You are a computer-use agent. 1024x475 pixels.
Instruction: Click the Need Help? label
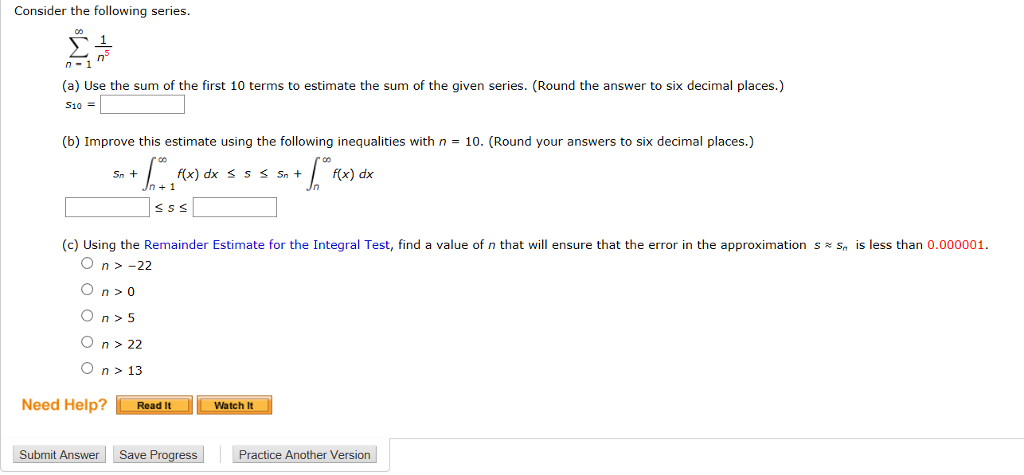[x=64, y=405]
